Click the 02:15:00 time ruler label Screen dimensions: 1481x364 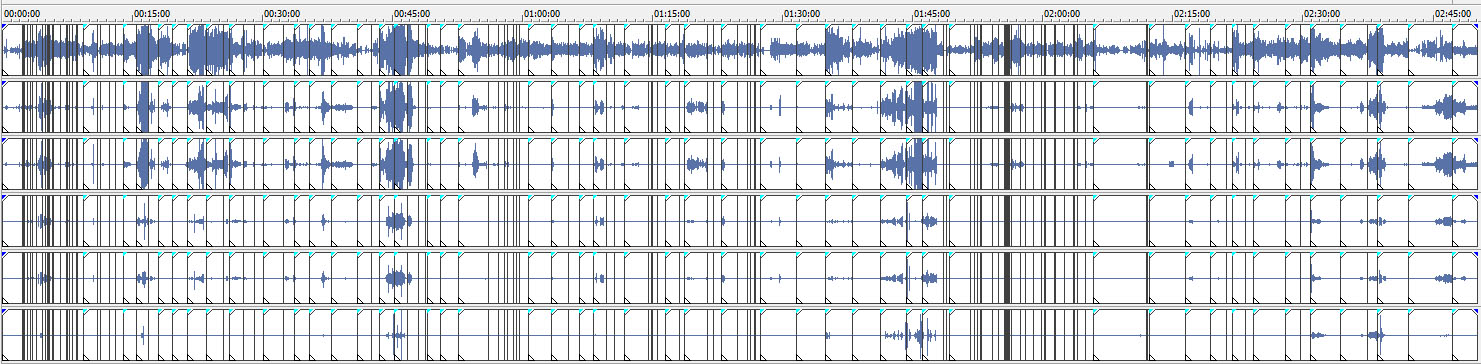point(1193,14)
